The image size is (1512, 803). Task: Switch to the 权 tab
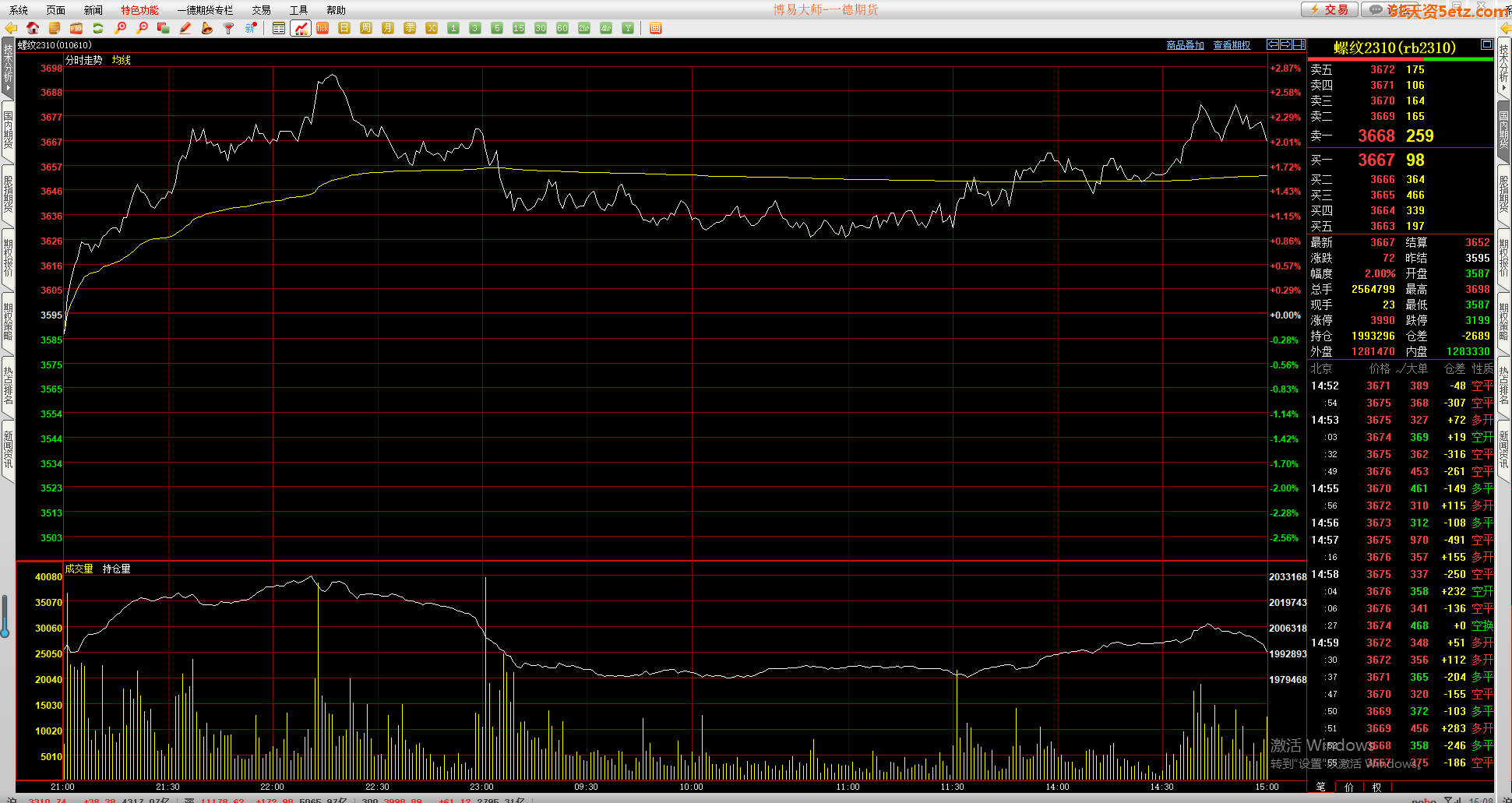1376,787
